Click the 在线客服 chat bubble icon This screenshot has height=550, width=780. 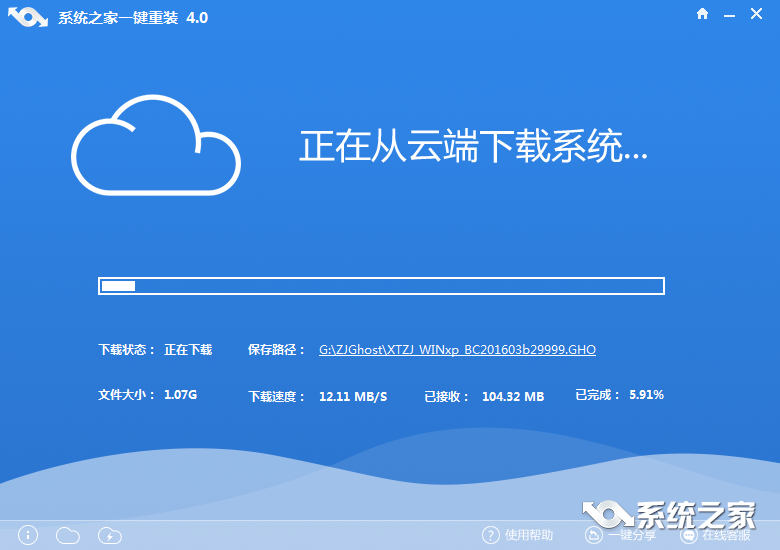(x=688, y=535)
